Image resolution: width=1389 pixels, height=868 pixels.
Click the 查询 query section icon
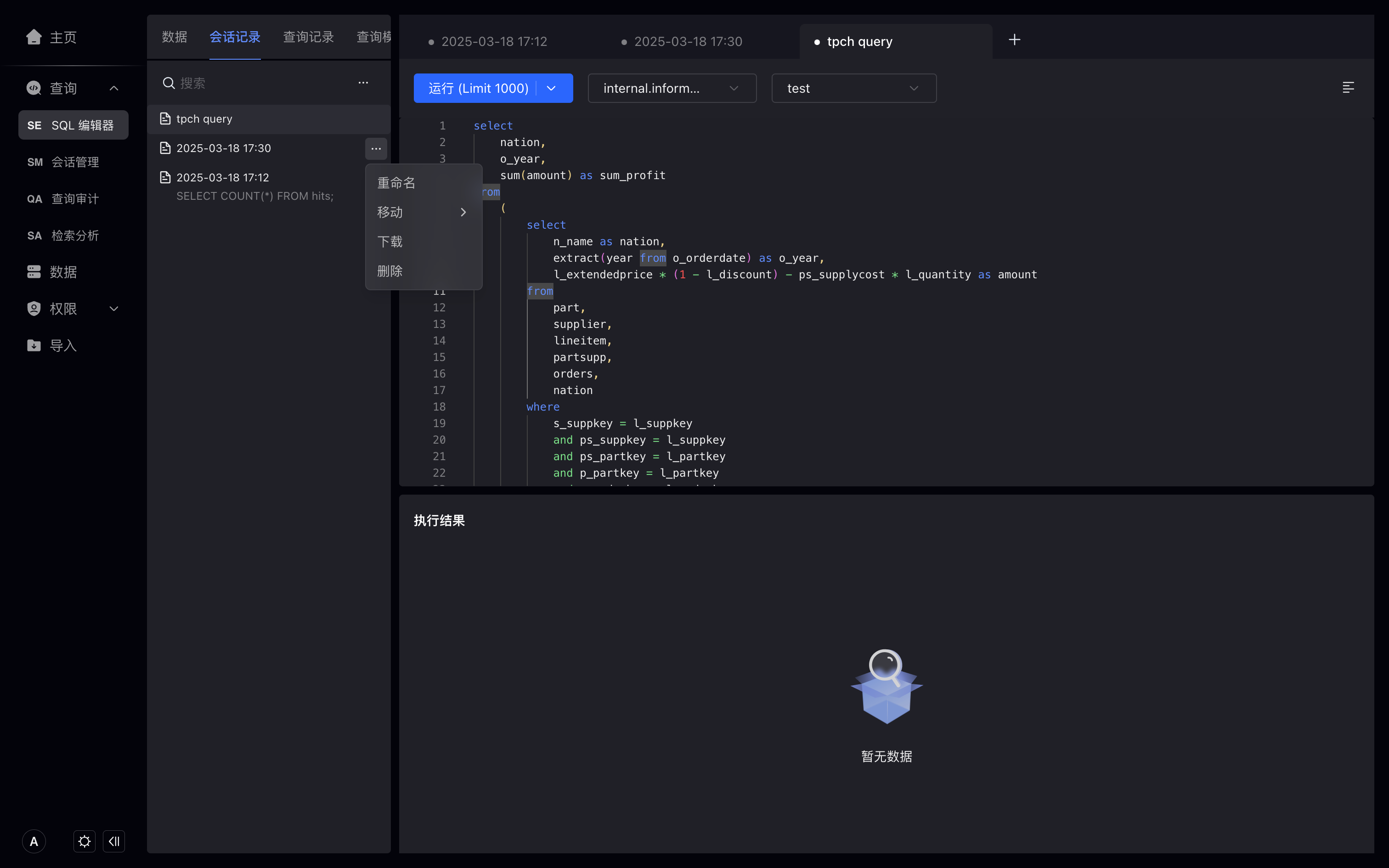click(x=34, y=88)
